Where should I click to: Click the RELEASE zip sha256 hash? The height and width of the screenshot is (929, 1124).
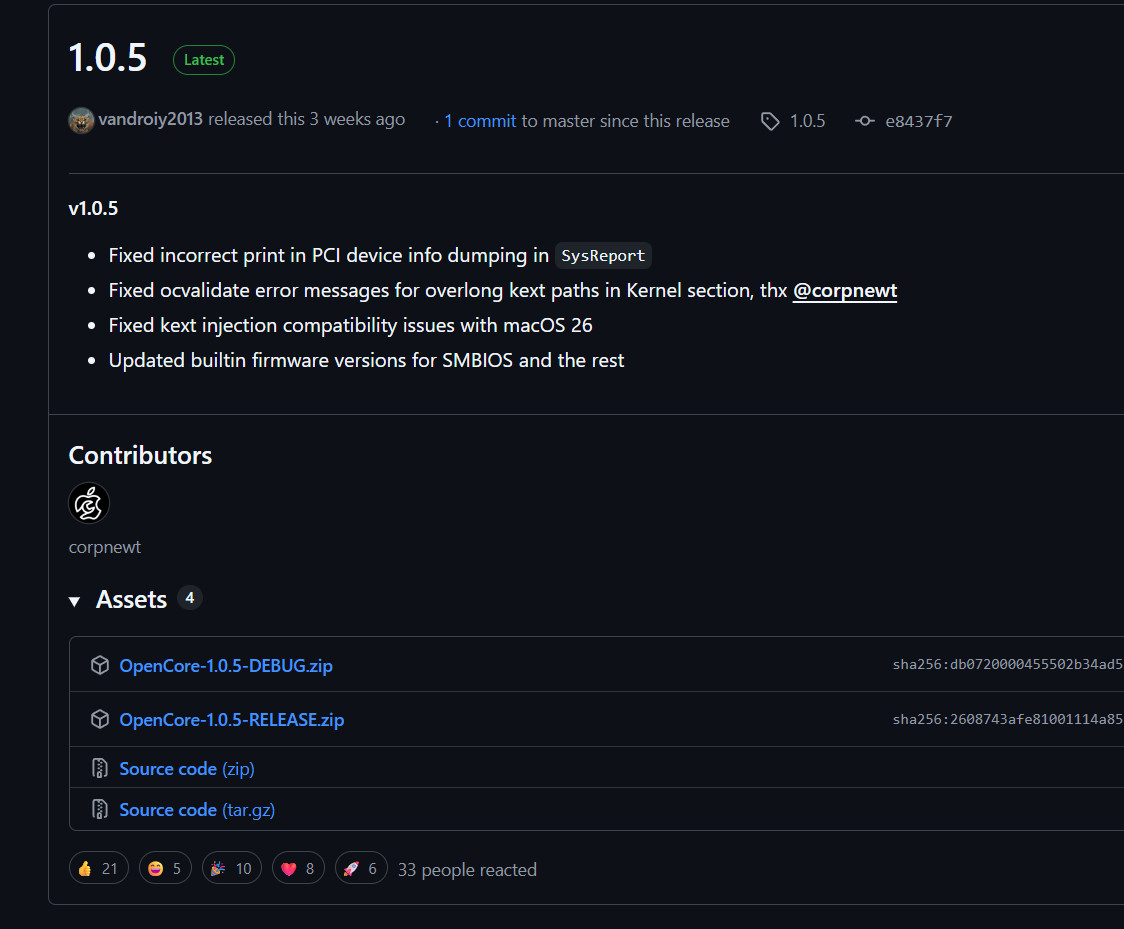click(x=1008, y=719)
